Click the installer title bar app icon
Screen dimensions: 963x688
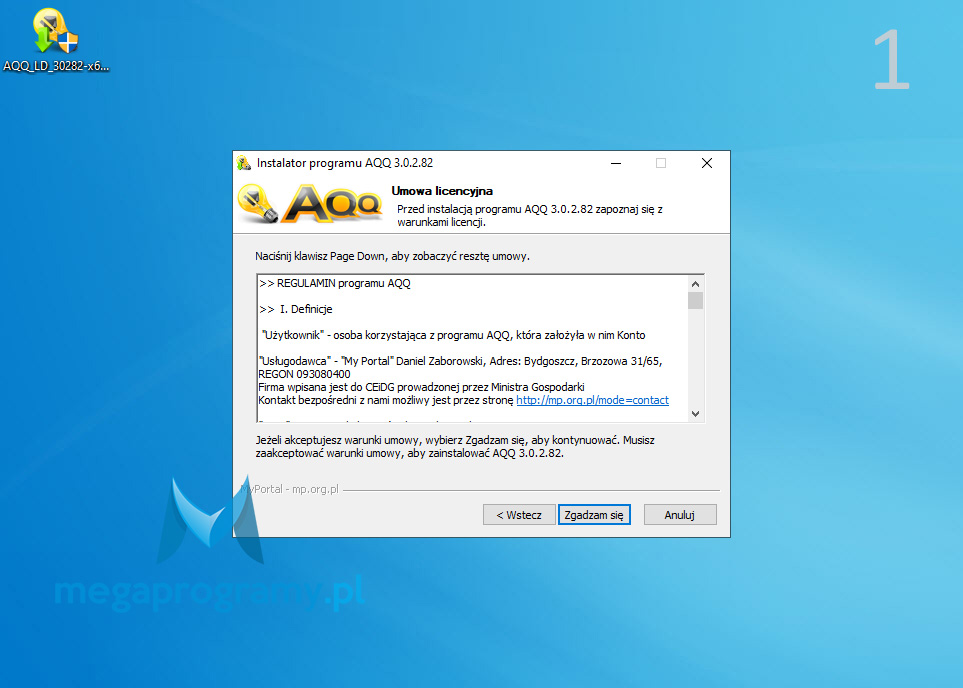pos(244,163)
